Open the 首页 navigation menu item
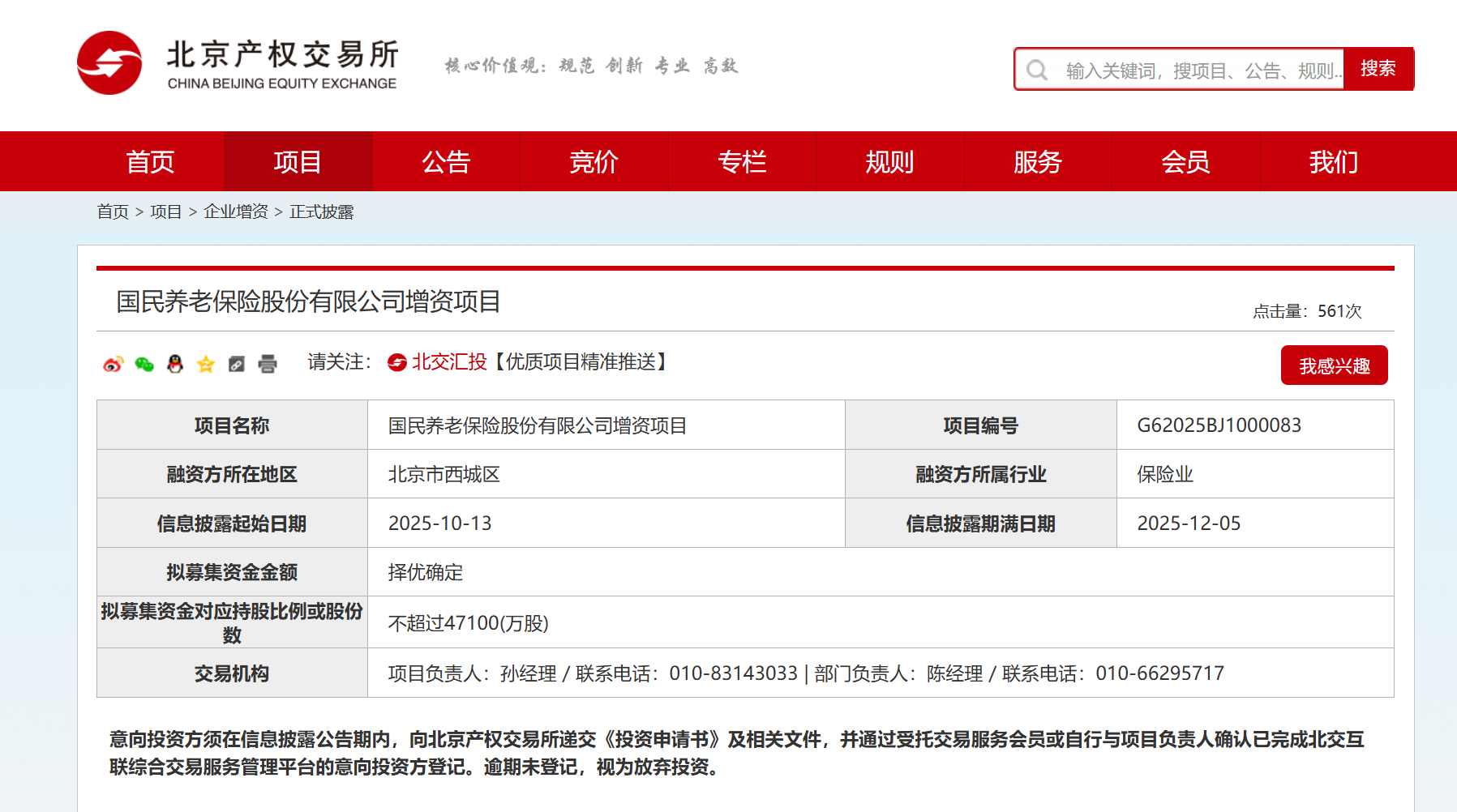The height and width of the screenshot is (812, 1457). click(x=150, y=162)
